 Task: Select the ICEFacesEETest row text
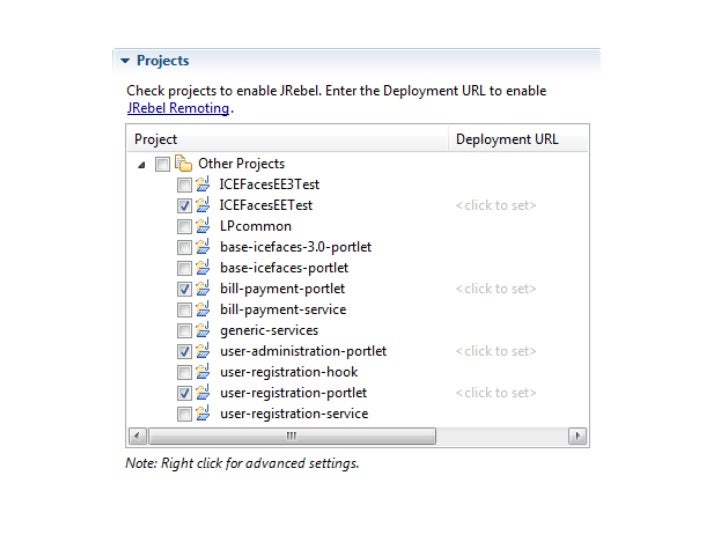pos(266,205)
